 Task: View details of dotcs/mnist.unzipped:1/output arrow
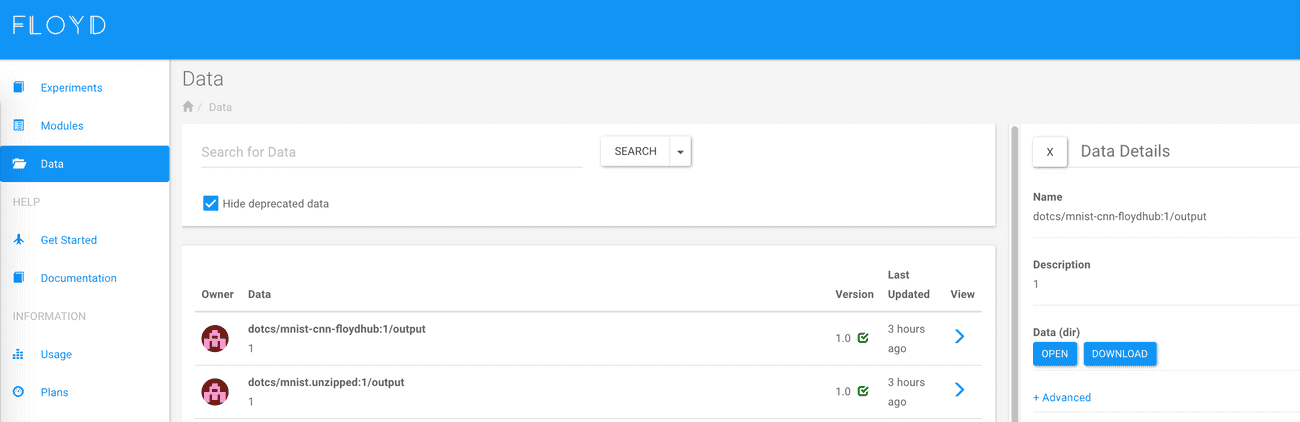coord(959,390)
